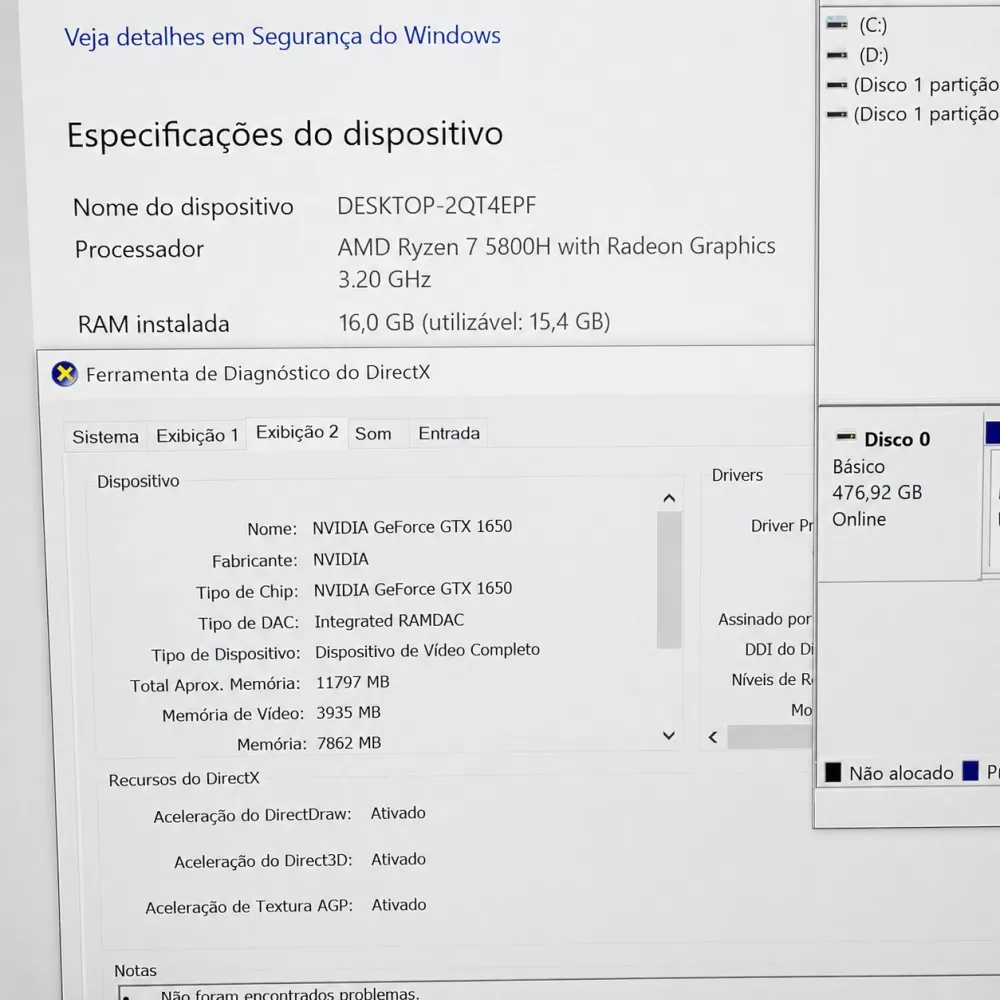Select the Exibição 2 tab
Screen dimensions: 1000x1000
297,432
